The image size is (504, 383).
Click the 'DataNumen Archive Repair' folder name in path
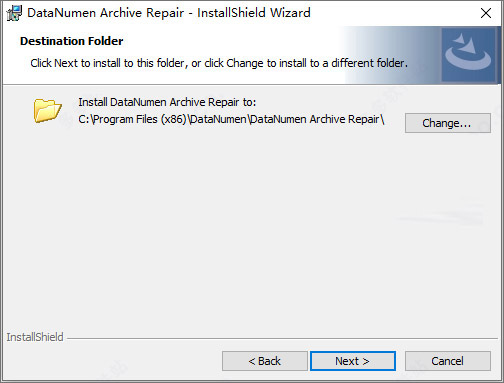click(315, 119)
